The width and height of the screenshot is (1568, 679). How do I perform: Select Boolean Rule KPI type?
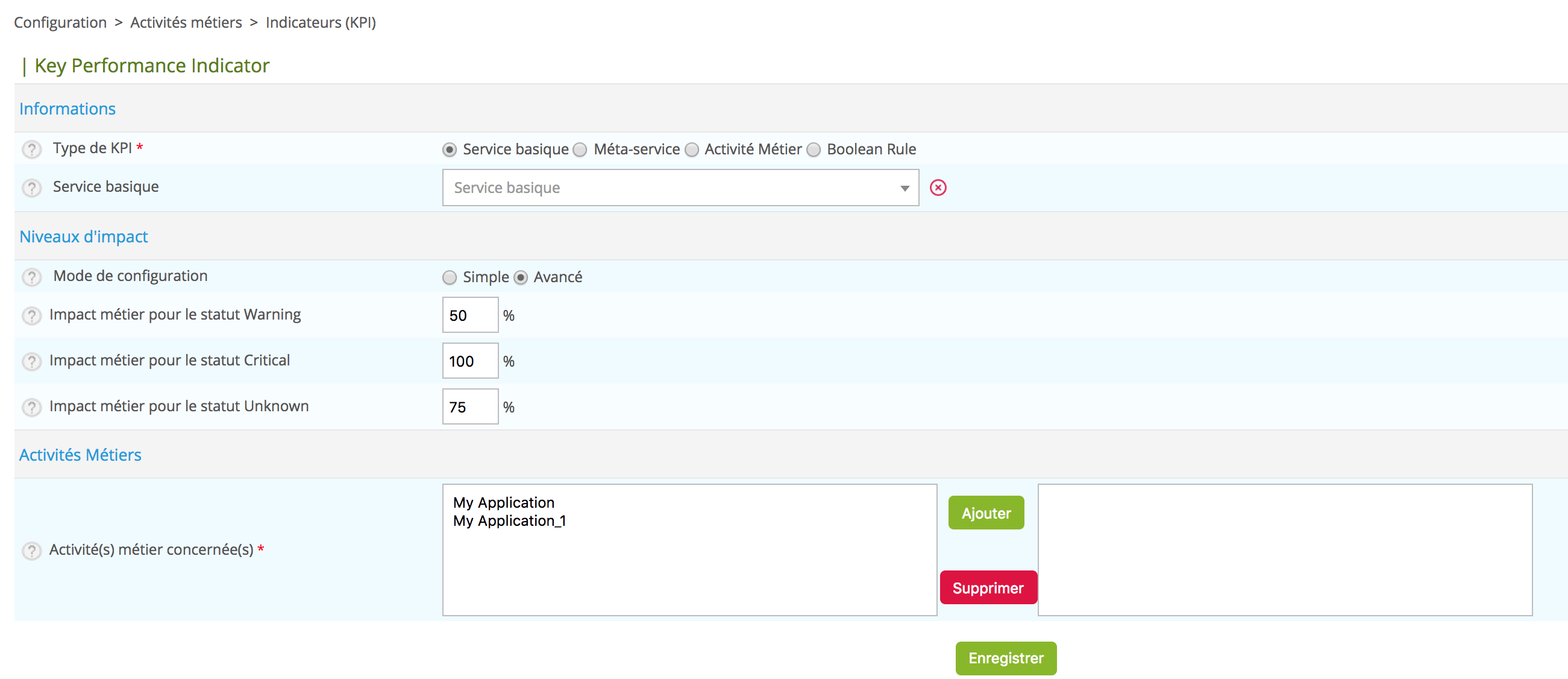814,150
